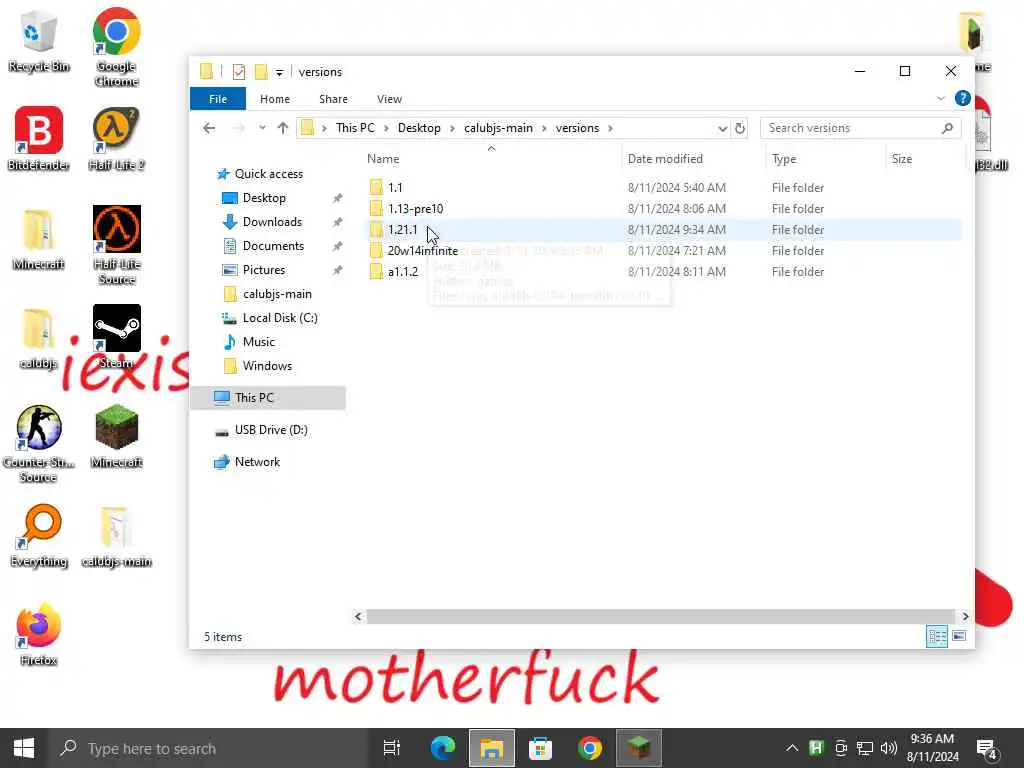The width and height of the screenshot is (1024, 768).
Task: Go up one level with Up arrow
Action: (283, 128)
